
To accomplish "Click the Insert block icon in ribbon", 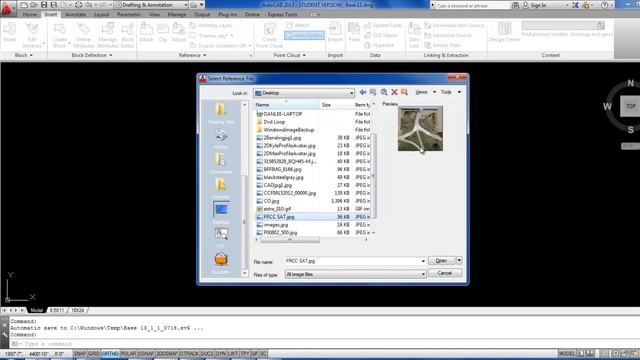I will (x=10, y=33).
